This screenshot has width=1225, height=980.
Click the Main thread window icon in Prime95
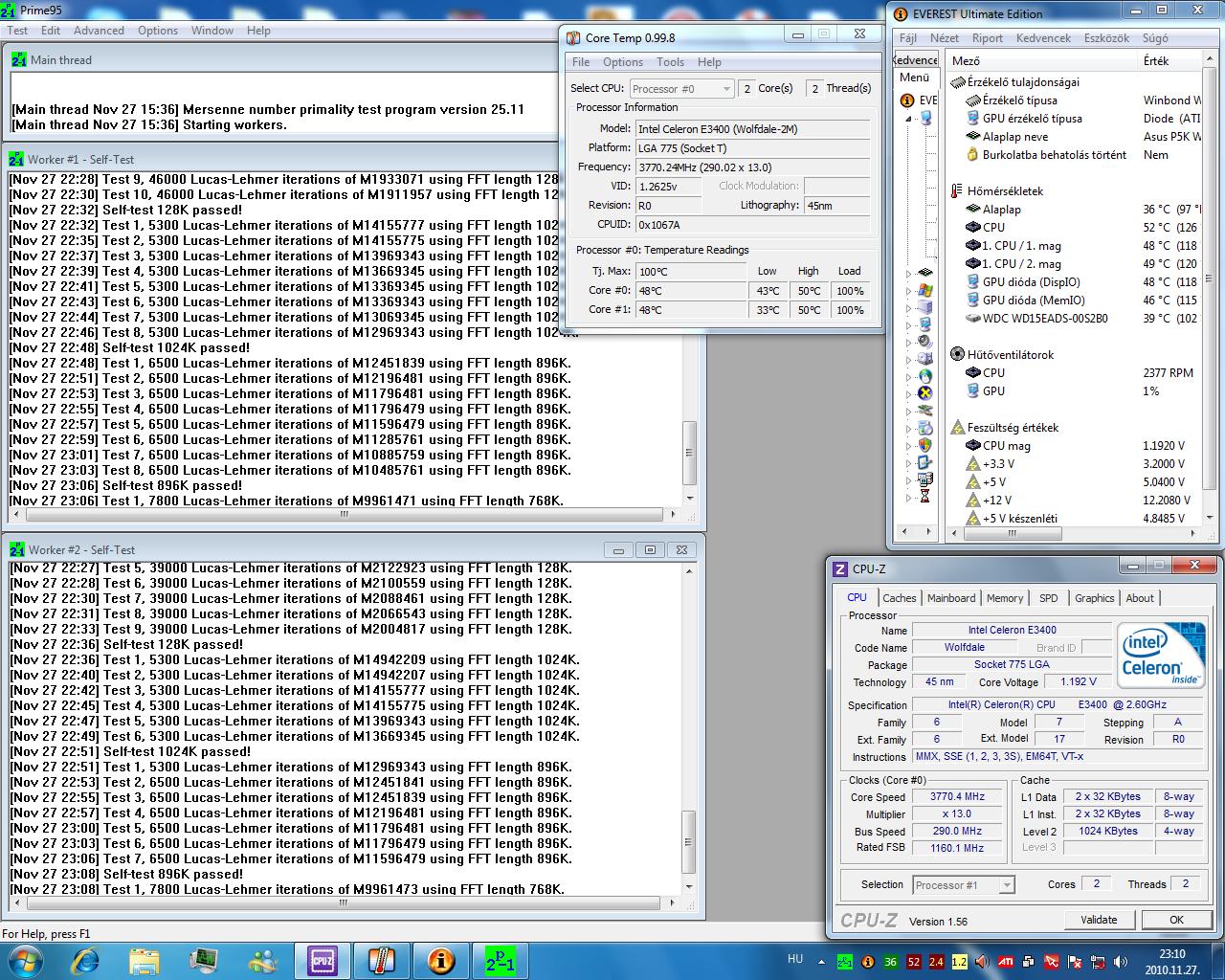(18, 59)
